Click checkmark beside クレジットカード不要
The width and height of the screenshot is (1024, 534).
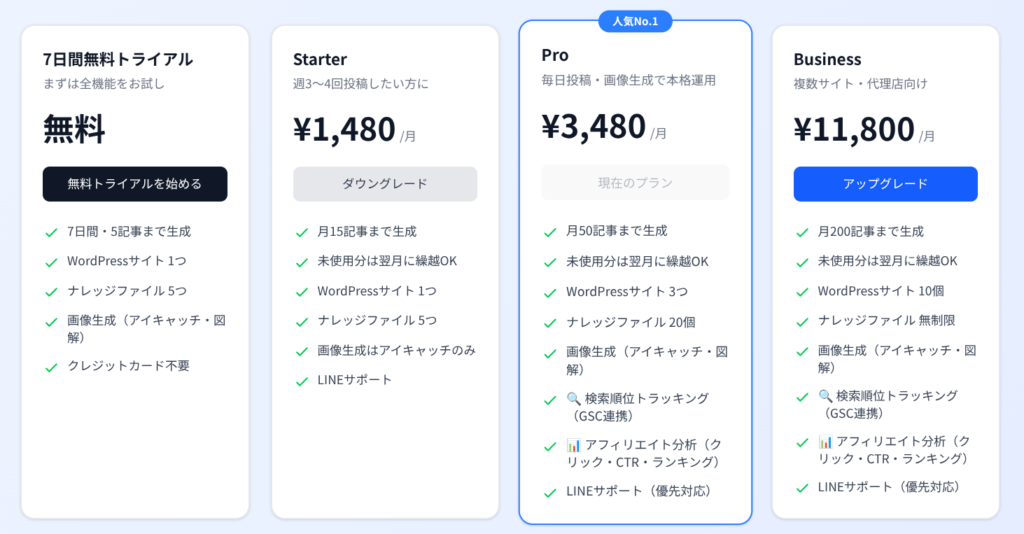click(51, 367)
